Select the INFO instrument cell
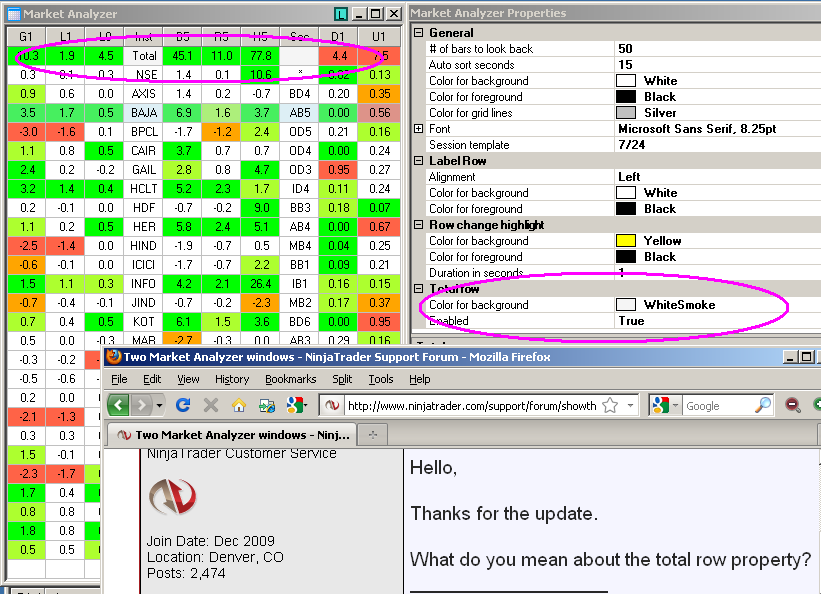The image size is (821, 594). coord(143,283)
